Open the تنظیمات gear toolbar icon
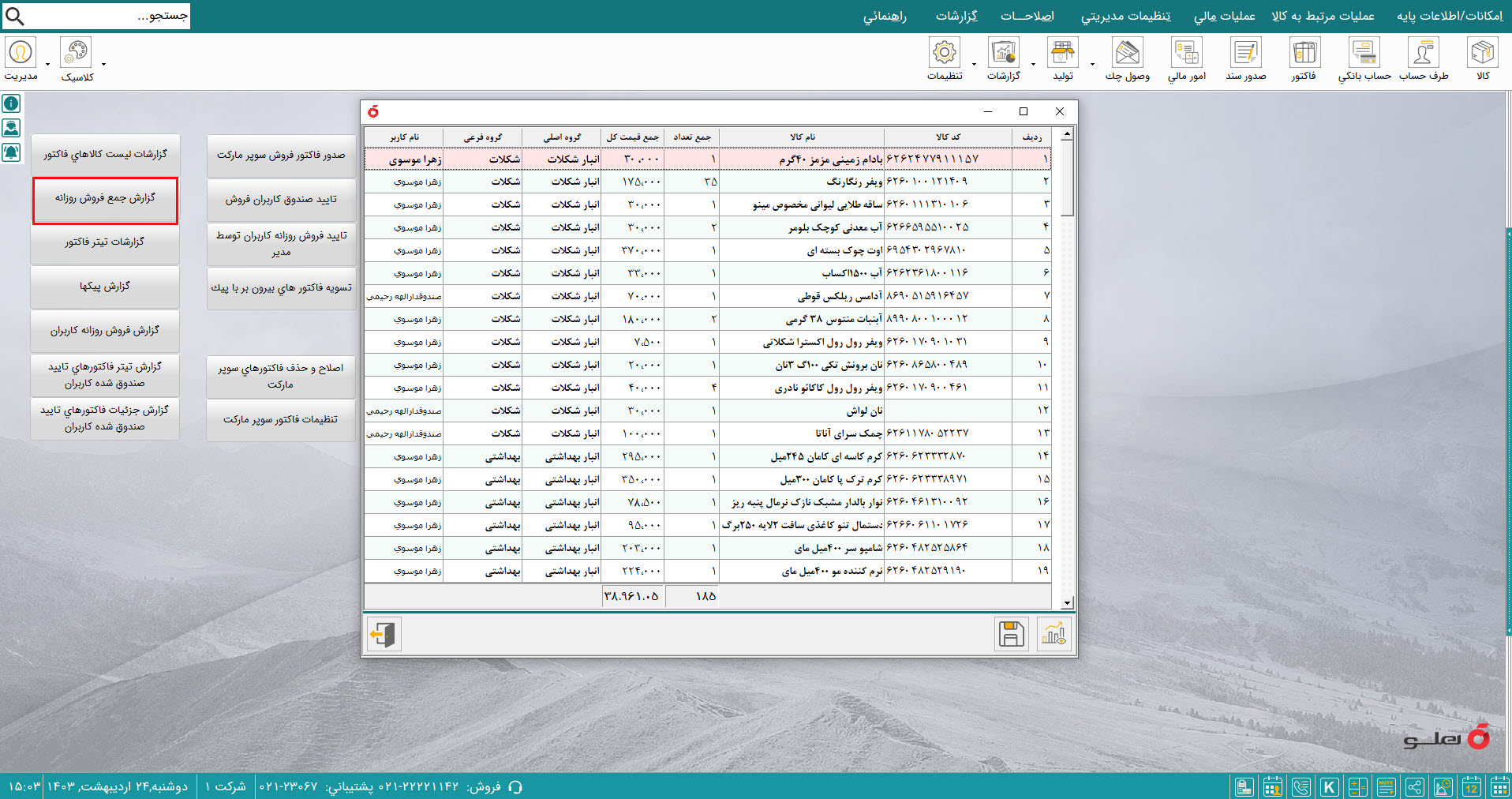The height and width of the screenshot is (799, 1512). [945, 53]
